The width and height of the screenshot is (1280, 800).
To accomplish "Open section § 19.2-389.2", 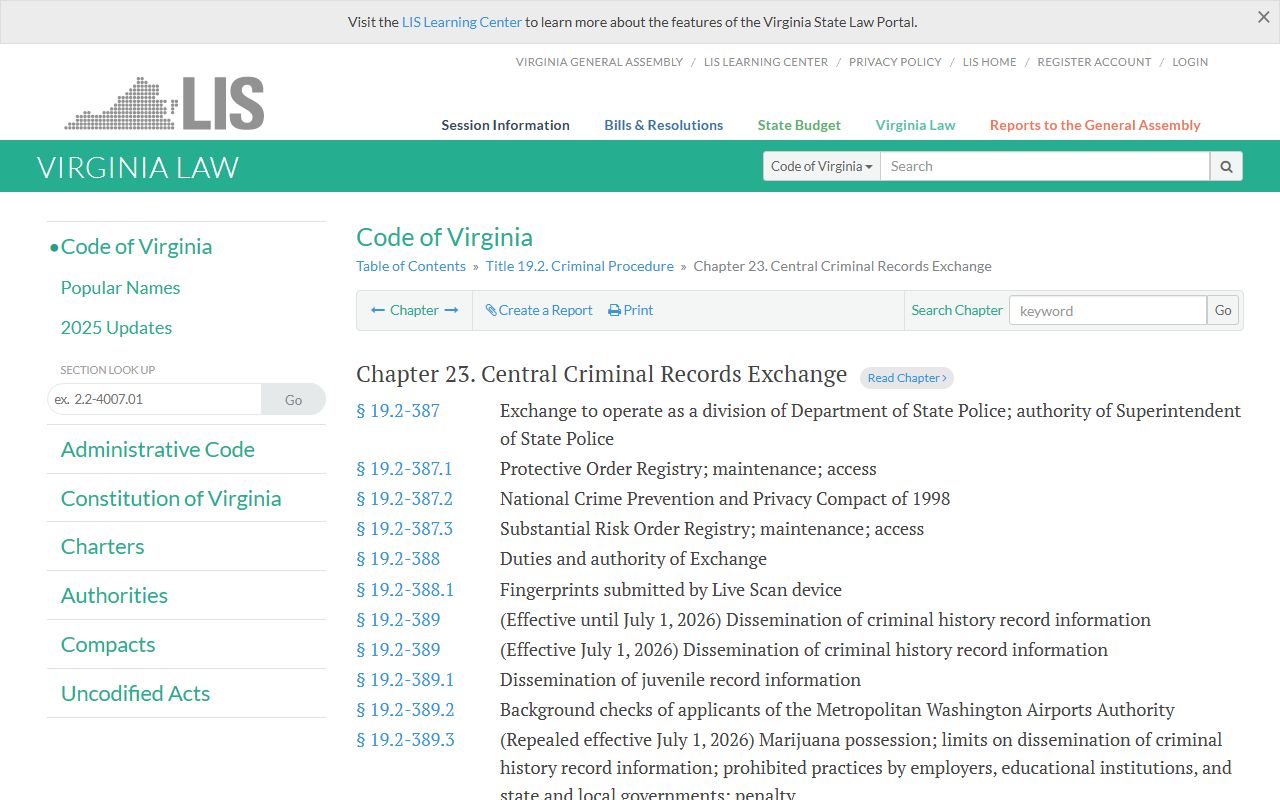I will pos(405,709).
